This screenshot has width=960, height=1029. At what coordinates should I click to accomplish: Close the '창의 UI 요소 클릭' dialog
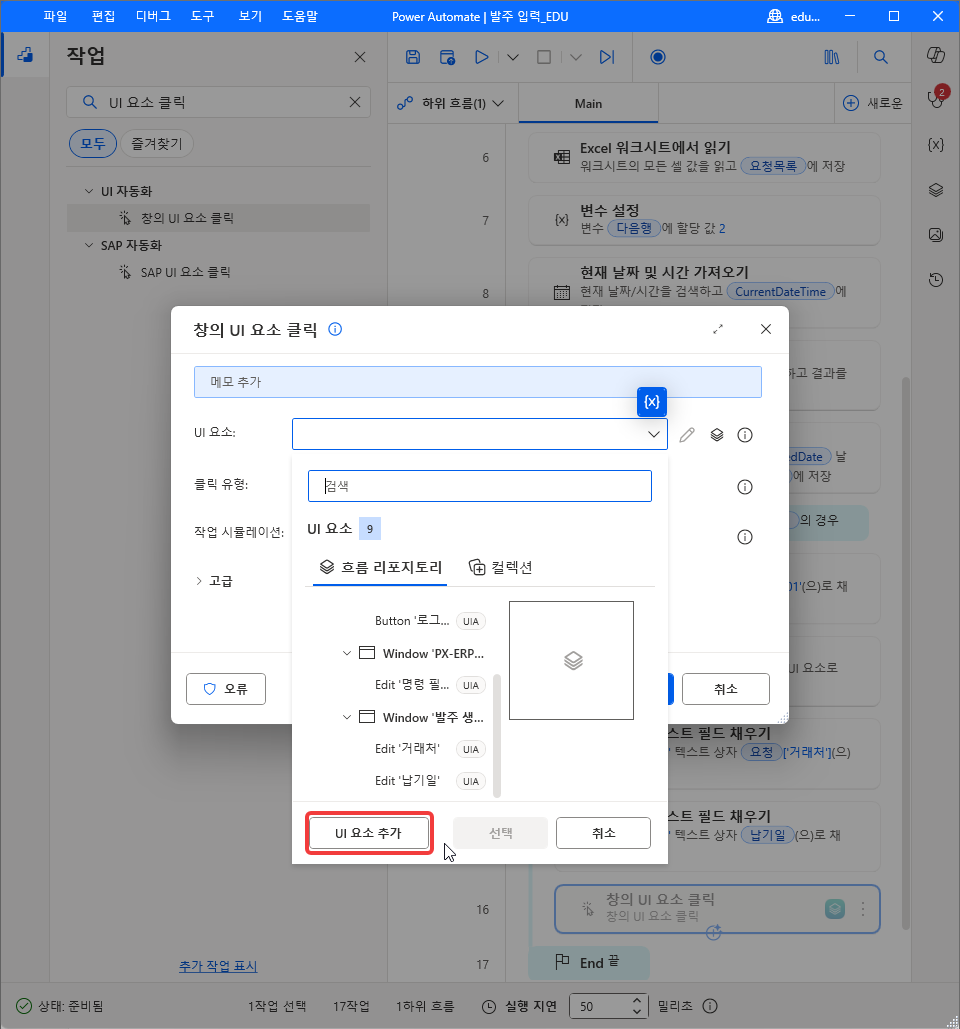766,329
